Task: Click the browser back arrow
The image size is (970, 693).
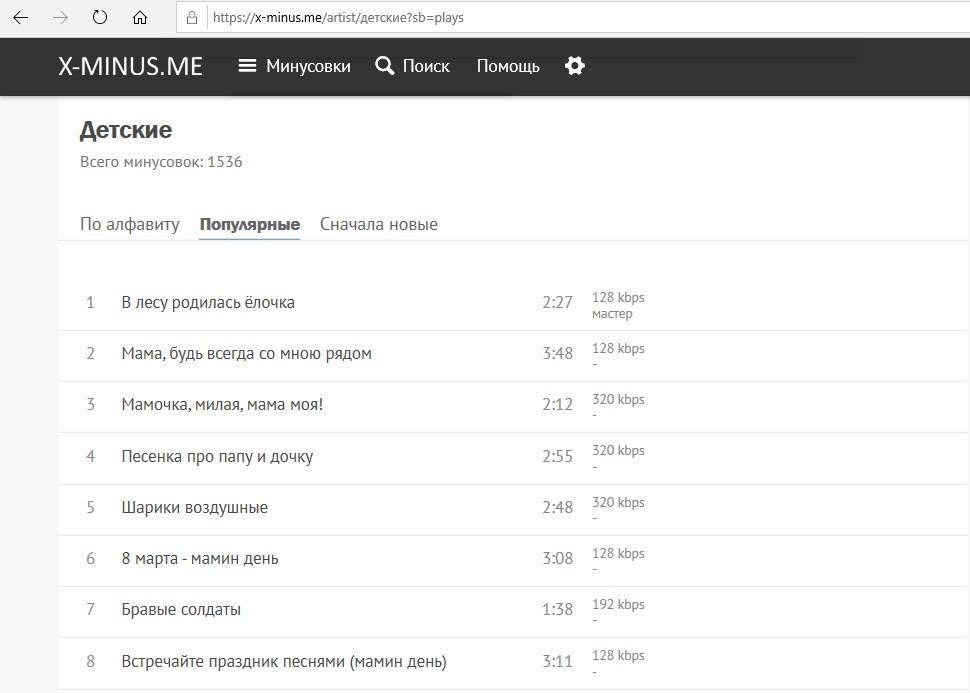Action: (20, 17)
